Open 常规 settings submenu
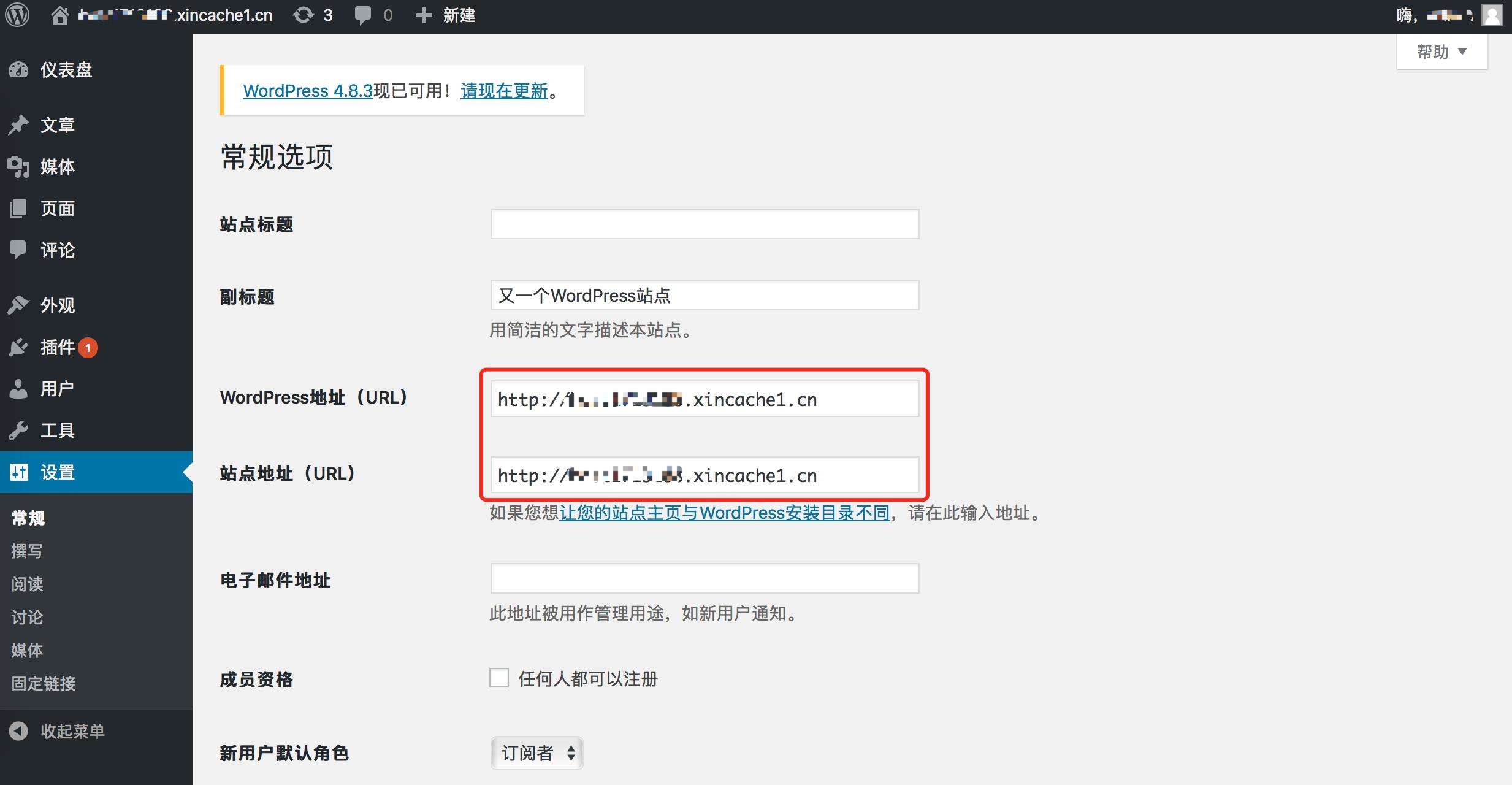The width and height of the screenshot is (1512, 785). pos(28,518)
